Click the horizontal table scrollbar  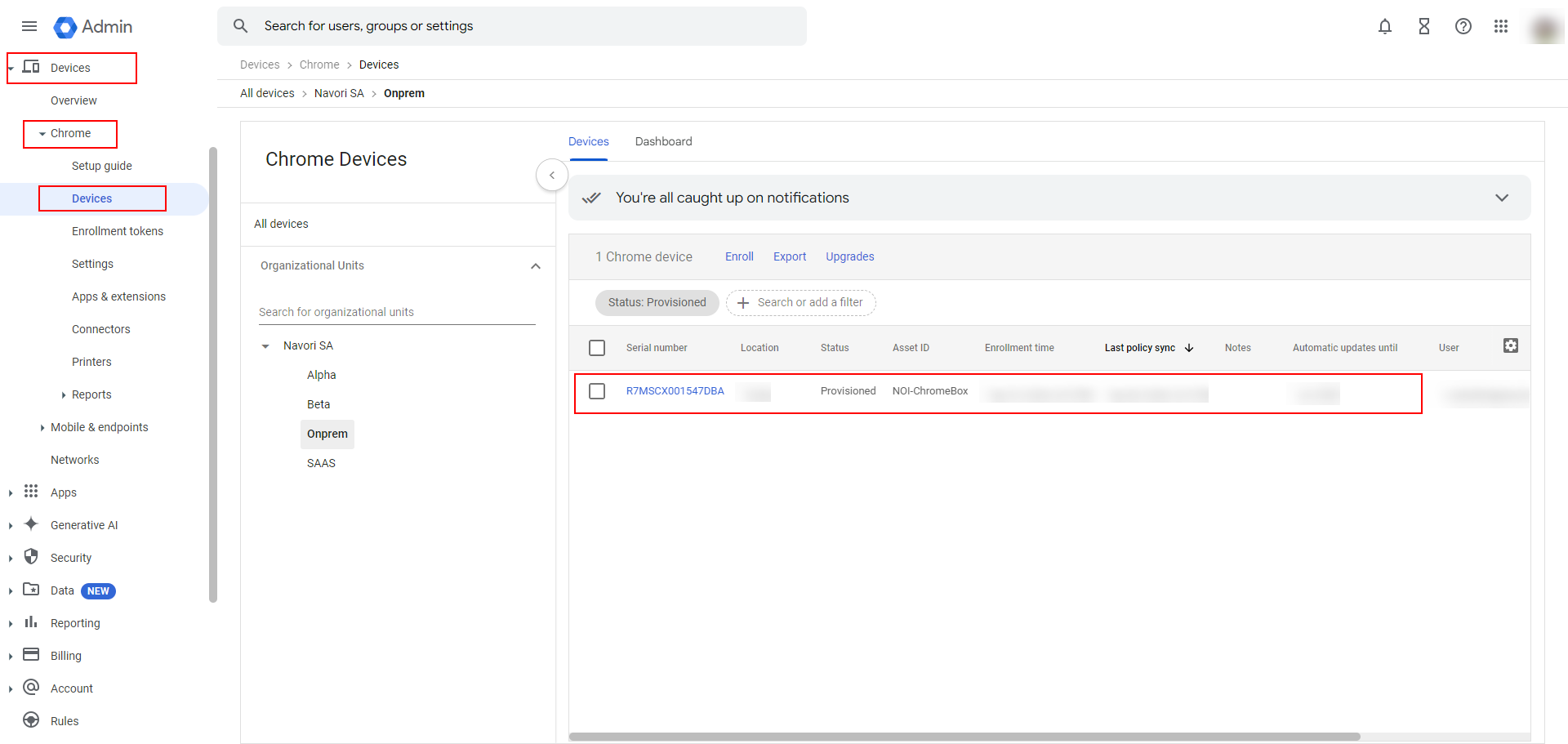click(964, 737)
